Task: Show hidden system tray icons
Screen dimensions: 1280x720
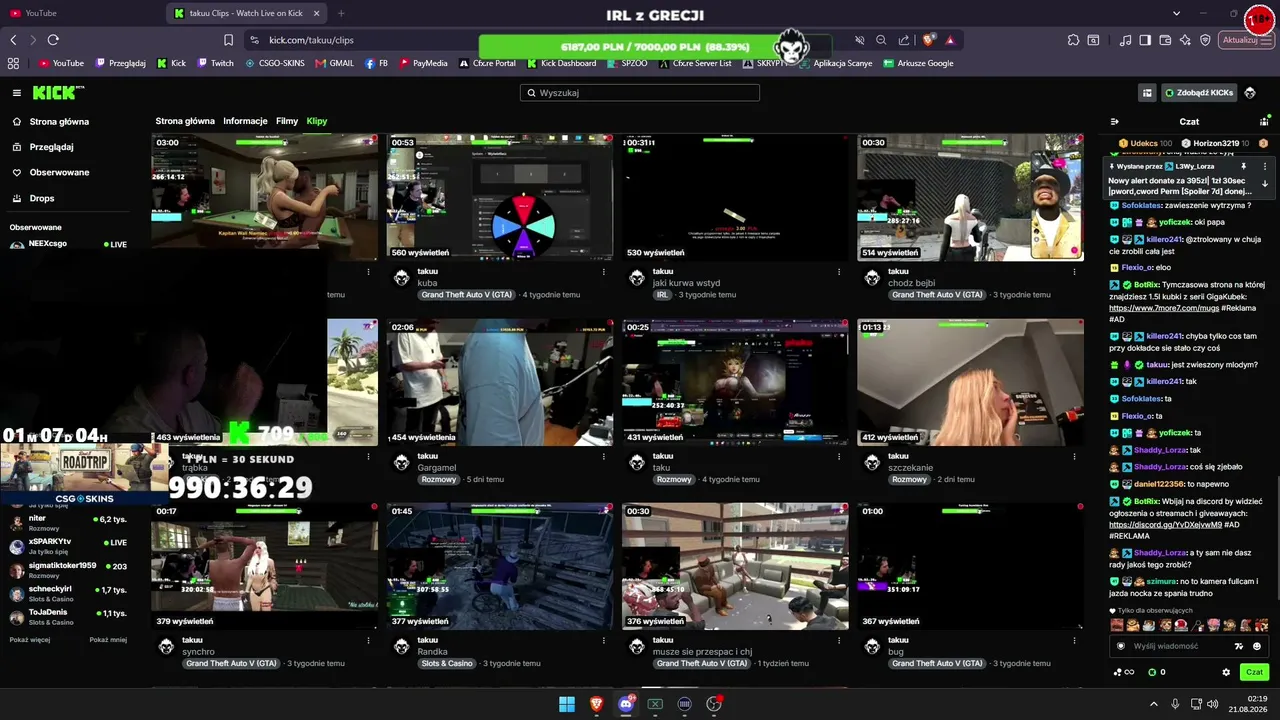Action: tap(1155, 704)
